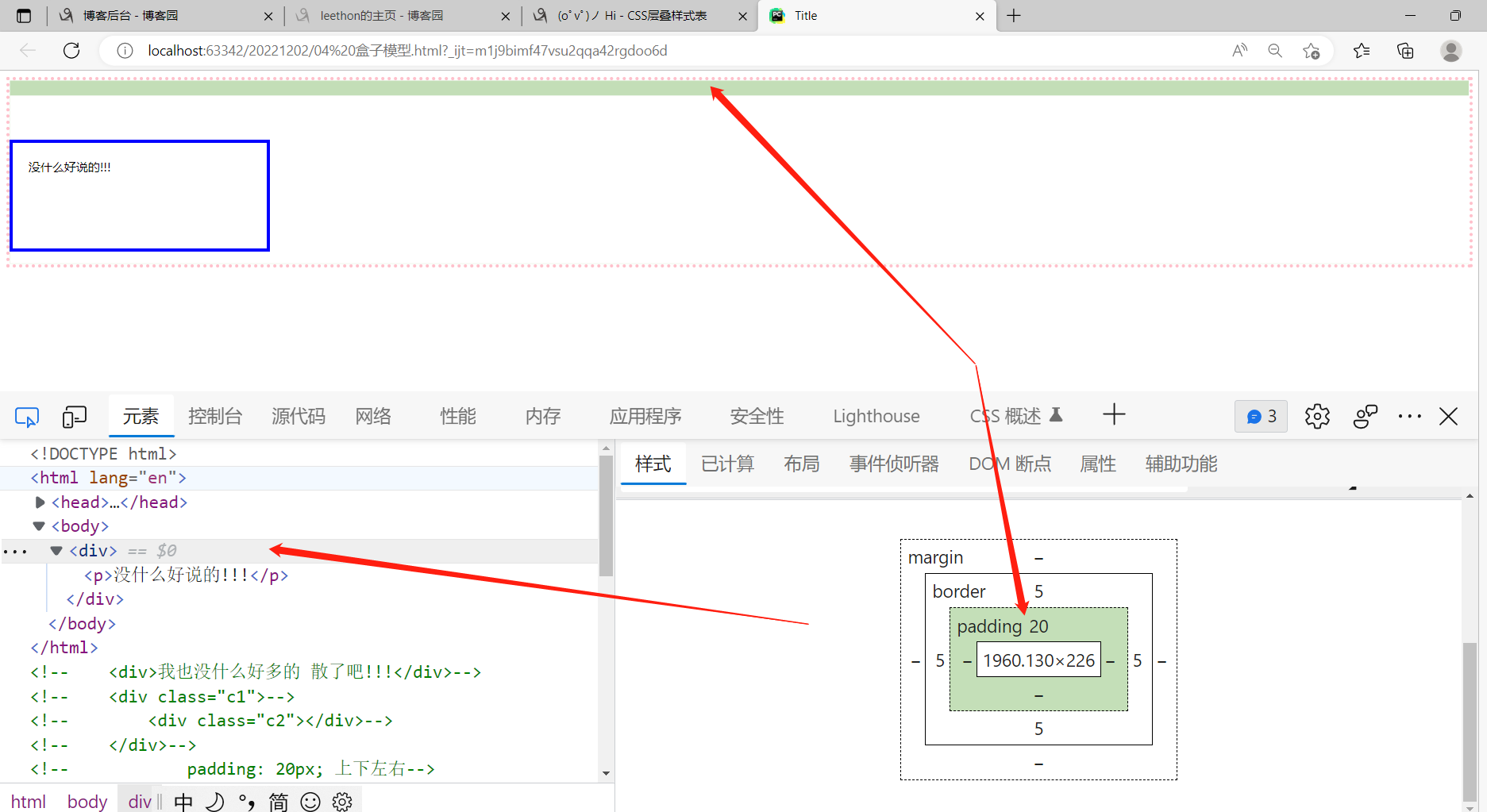Close the CSS层叠样式表 tab
This screenshot has width=1487, height=812.
pos(742,16)
